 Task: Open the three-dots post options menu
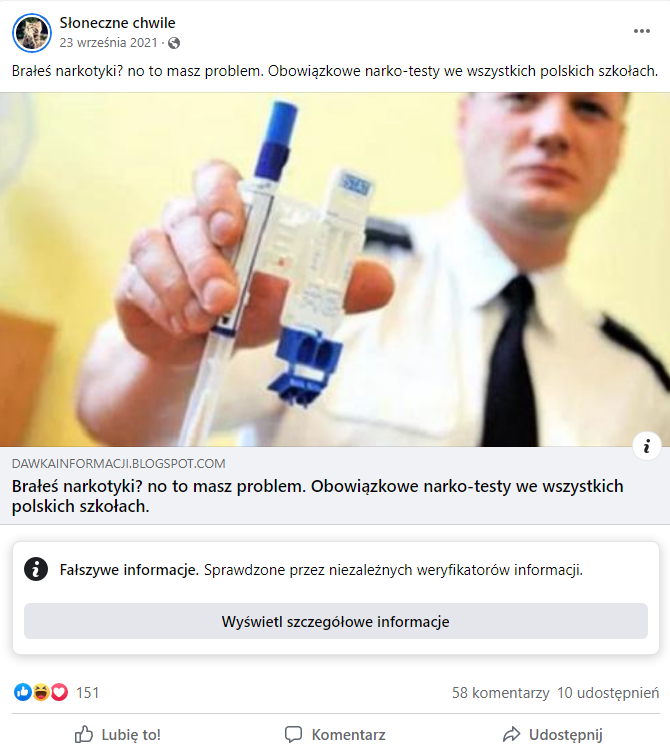[641, 31]
